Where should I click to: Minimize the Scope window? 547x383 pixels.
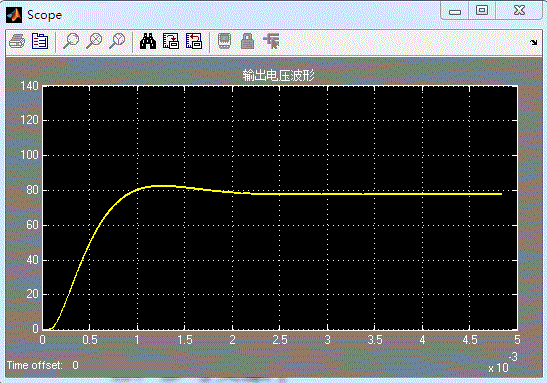coord(455,12)
